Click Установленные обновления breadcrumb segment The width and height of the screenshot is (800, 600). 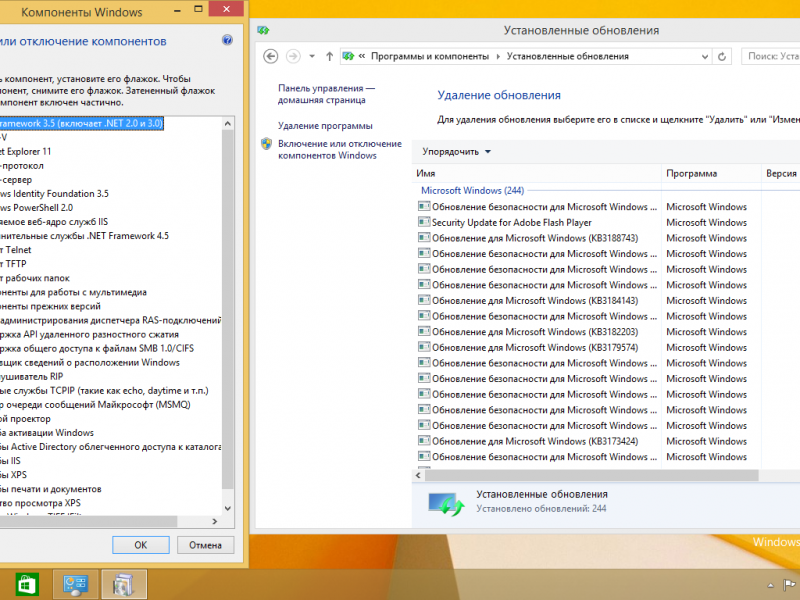click(x=567, y=56)
